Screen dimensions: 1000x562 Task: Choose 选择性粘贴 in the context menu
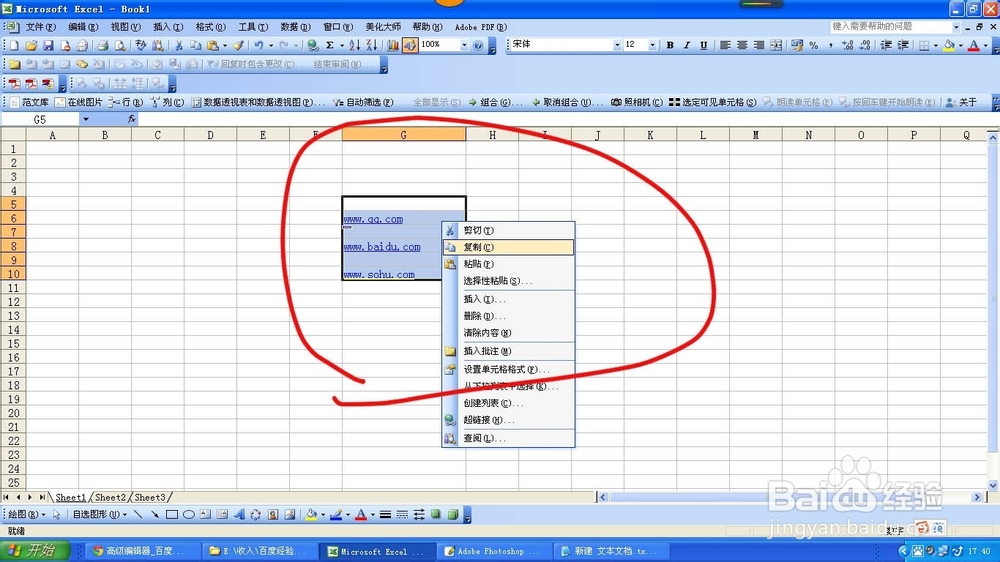[508, 281]
